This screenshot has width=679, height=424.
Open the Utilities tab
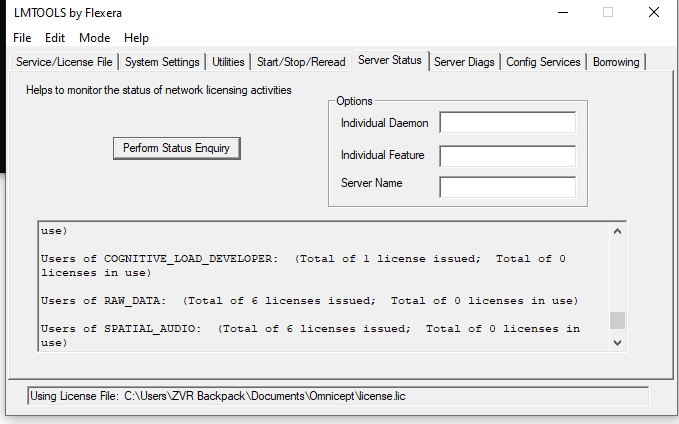228,62
